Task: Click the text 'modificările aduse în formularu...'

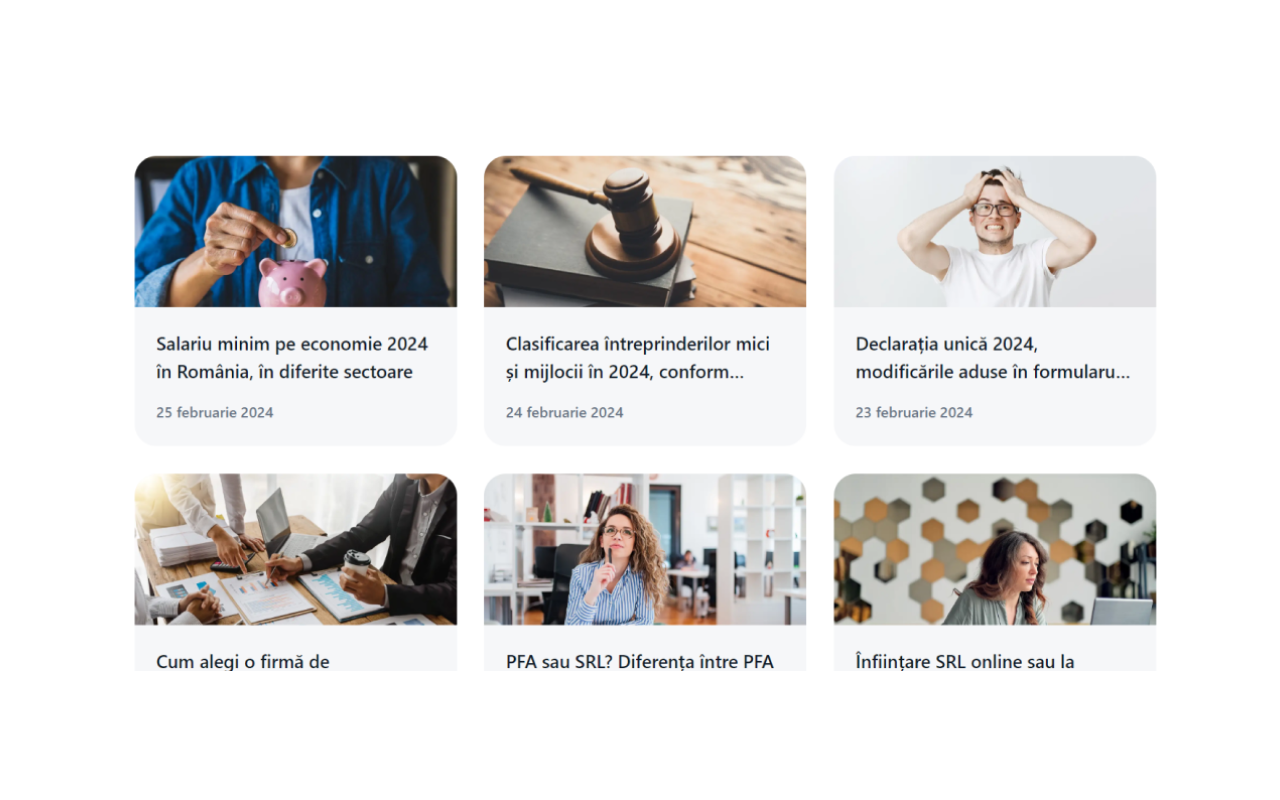Action: click(x=993, y=372)
